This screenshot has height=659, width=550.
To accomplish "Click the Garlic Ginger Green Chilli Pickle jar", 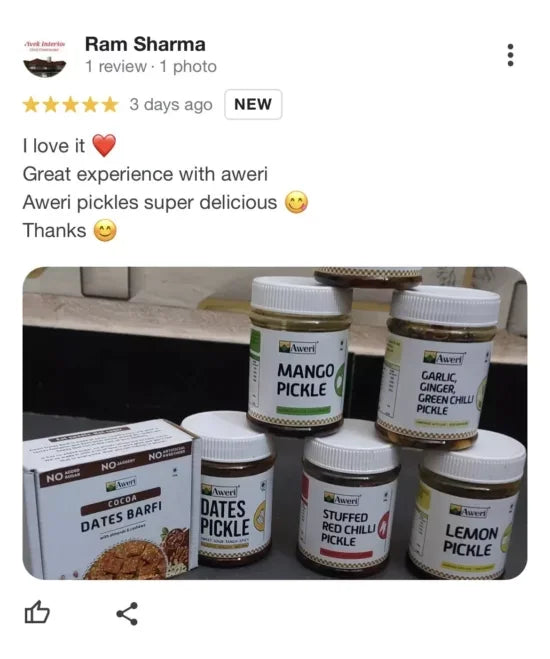I will point(439,366).
